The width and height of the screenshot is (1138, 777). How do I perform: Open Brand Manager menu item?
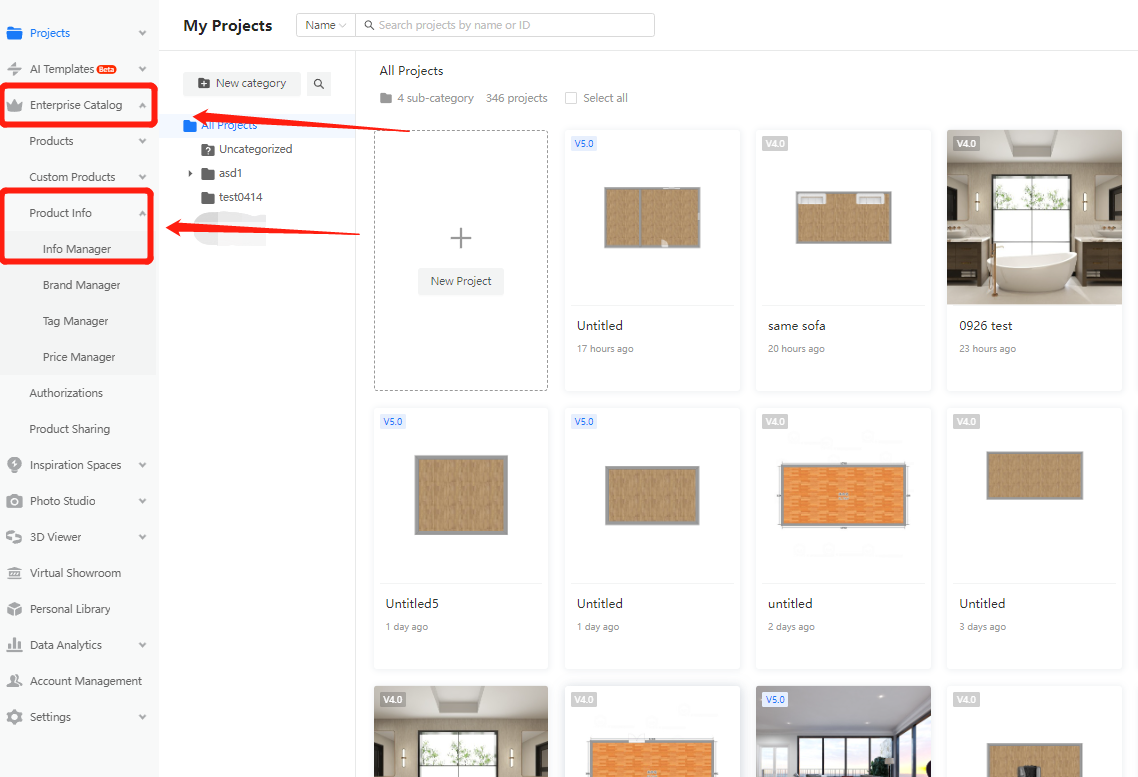(81, 285)
